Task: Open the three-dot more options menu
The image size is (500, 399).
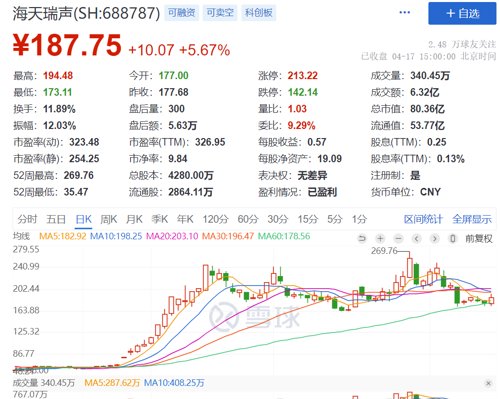Action: (x=404, y=13)
